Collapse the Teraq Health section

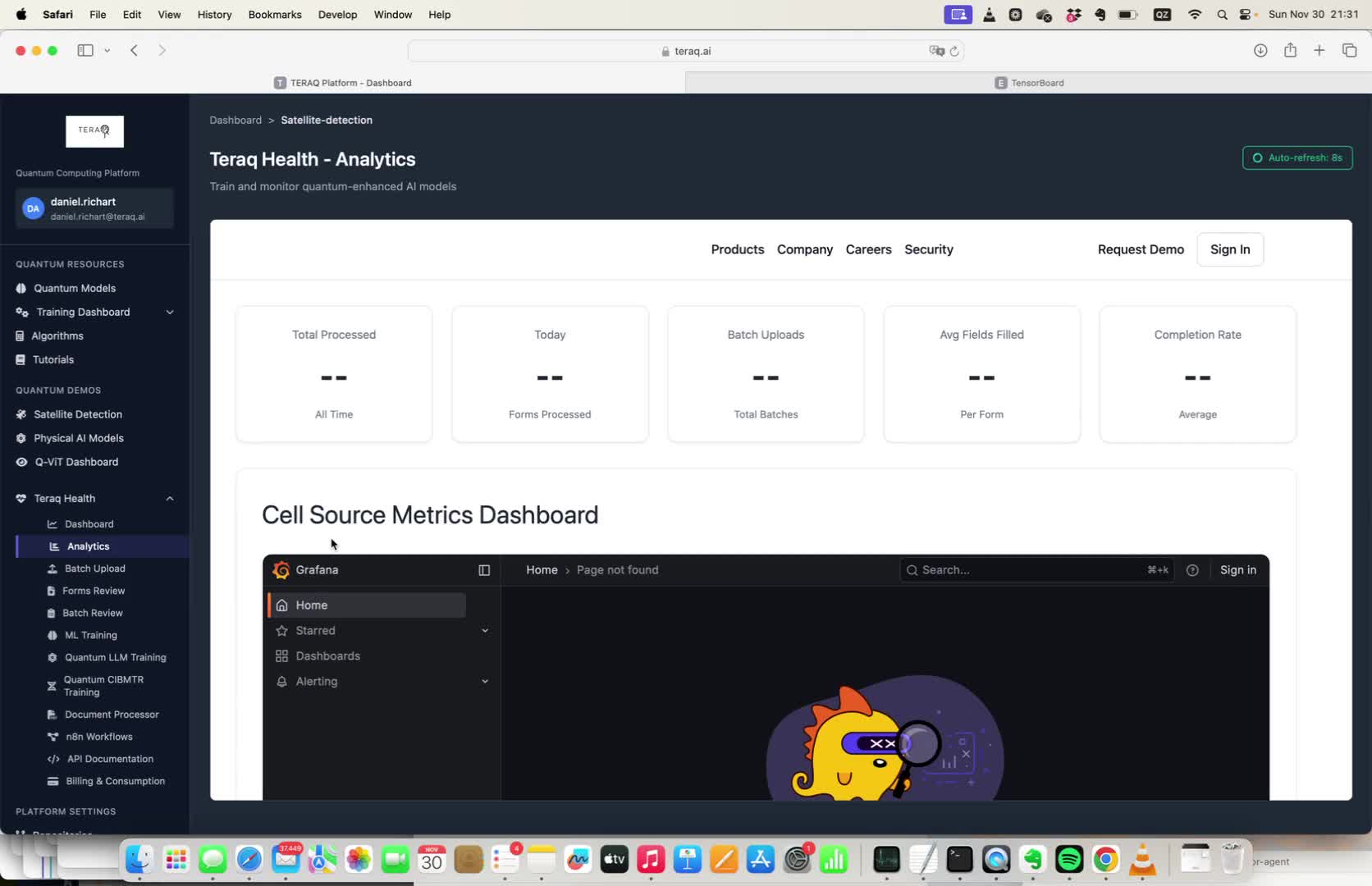tap(170, 499)
